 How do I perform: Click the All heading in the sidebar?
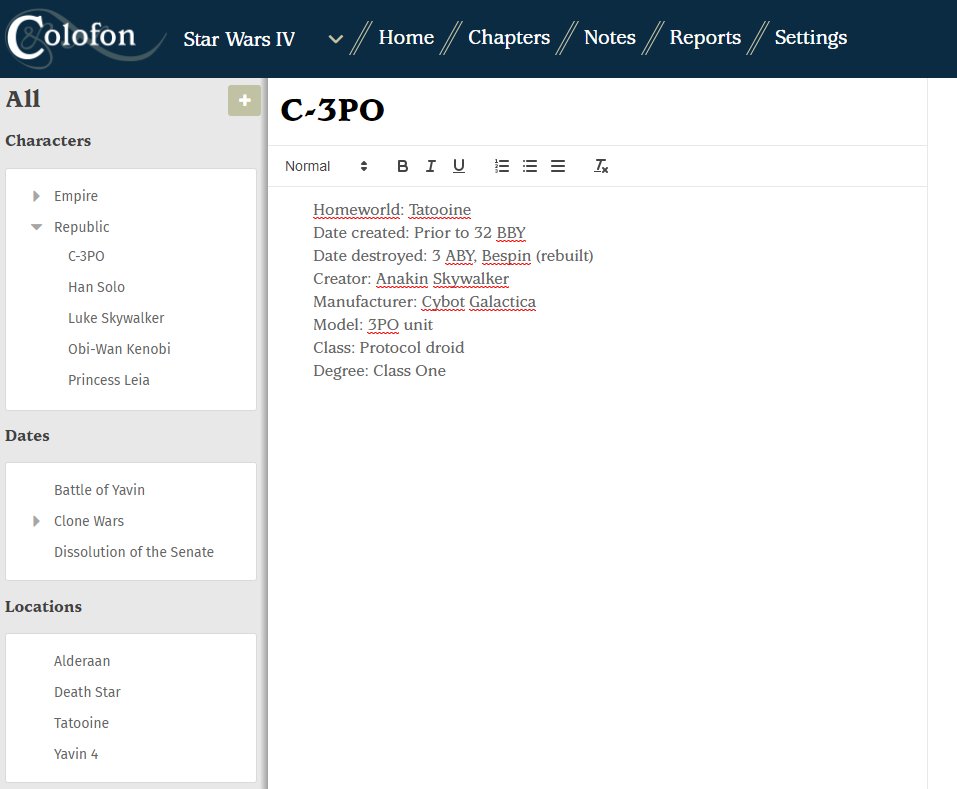[23, 99]
